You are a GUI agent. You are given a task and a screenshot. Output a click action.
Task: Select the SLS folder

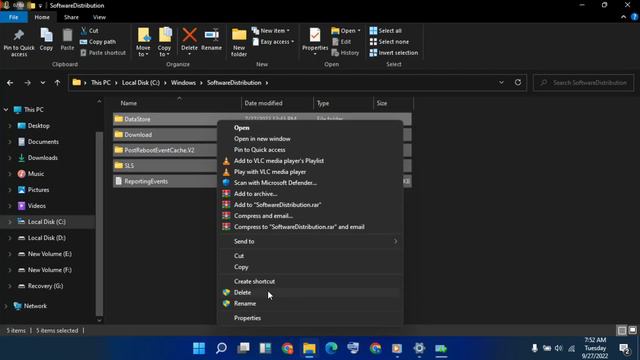[x=129, y=166]
